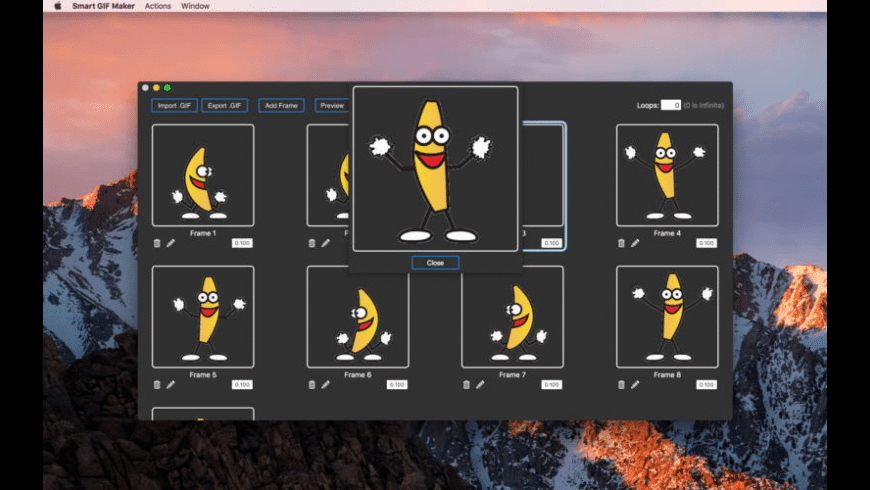Focus the Loops count input field

click(670, 105)
